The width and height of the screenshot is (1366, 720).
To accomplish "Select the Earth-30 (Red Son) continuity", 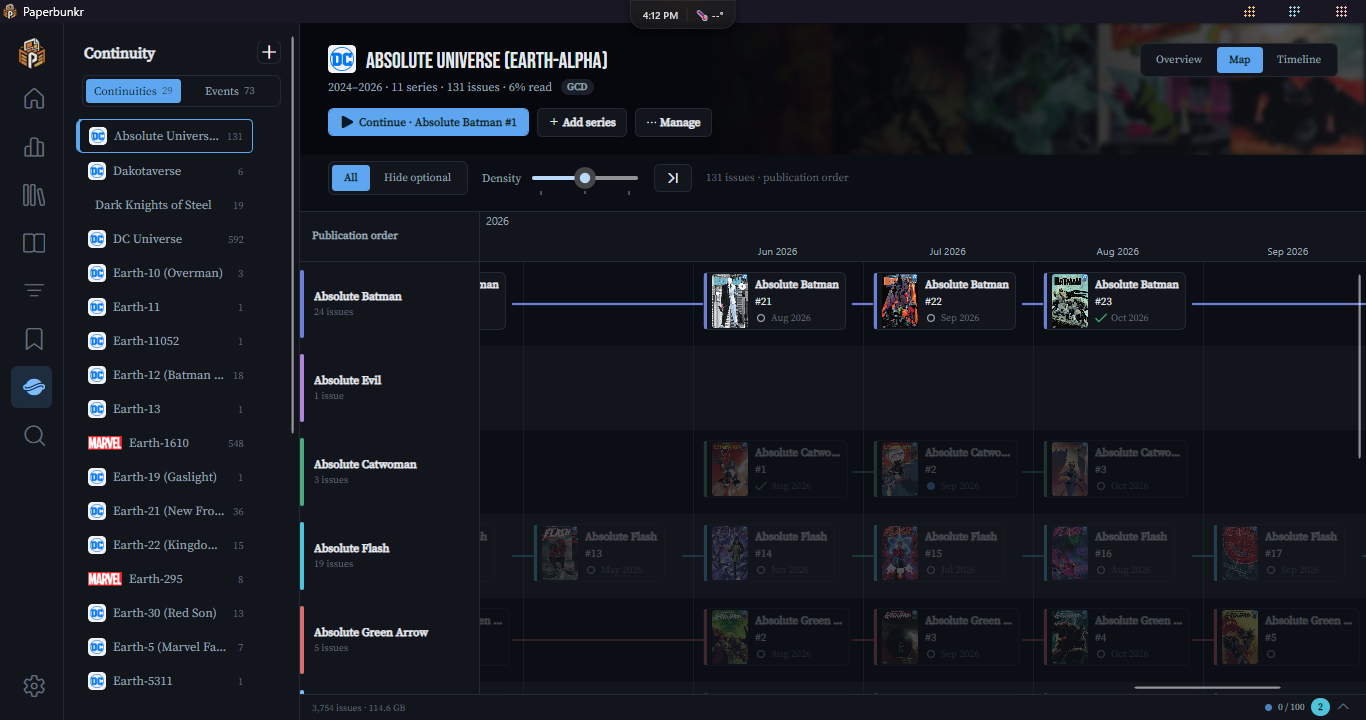I will point(165,613).
